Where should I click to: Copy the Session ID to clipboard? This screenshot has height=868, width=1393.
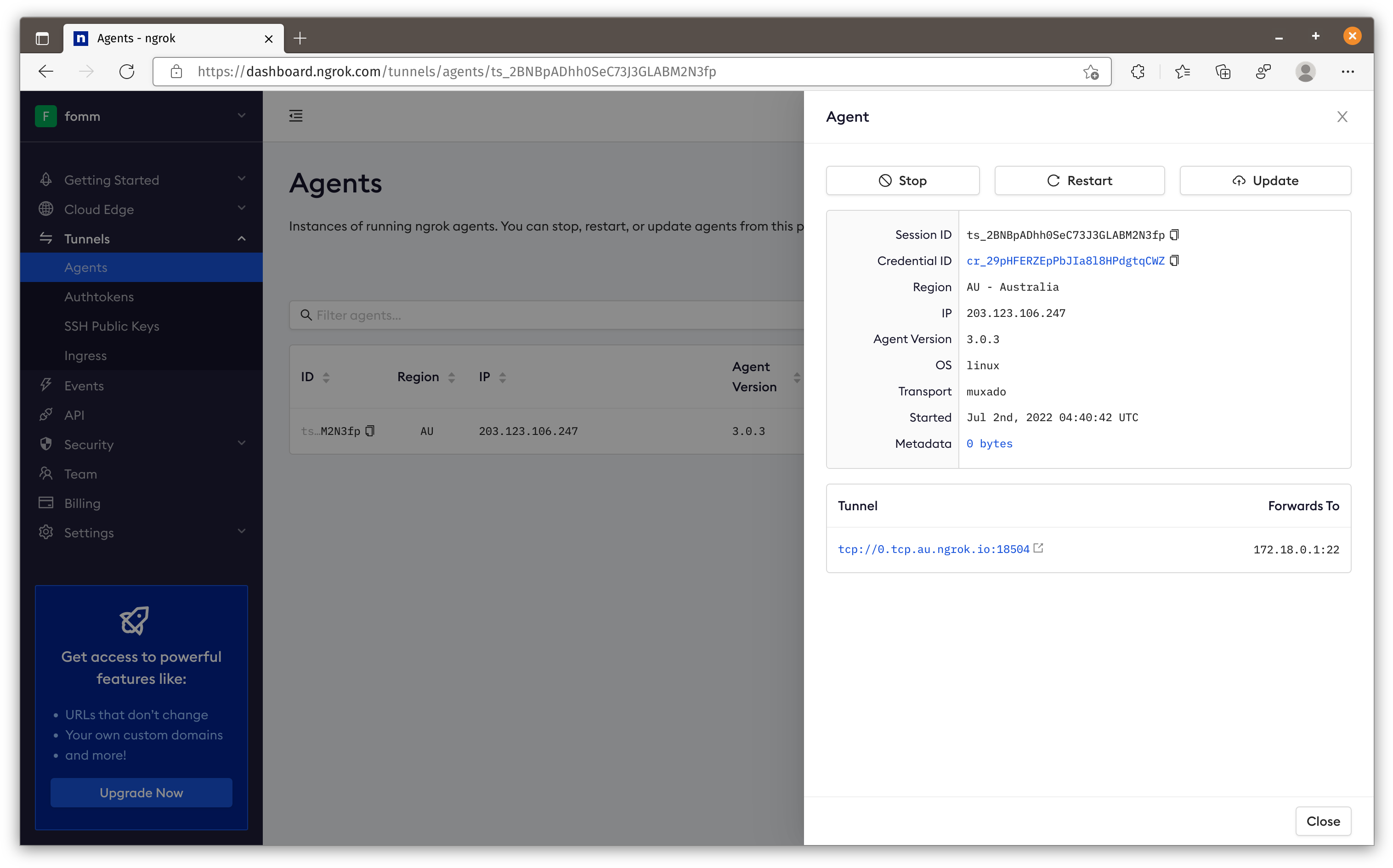coord(1174,235)
